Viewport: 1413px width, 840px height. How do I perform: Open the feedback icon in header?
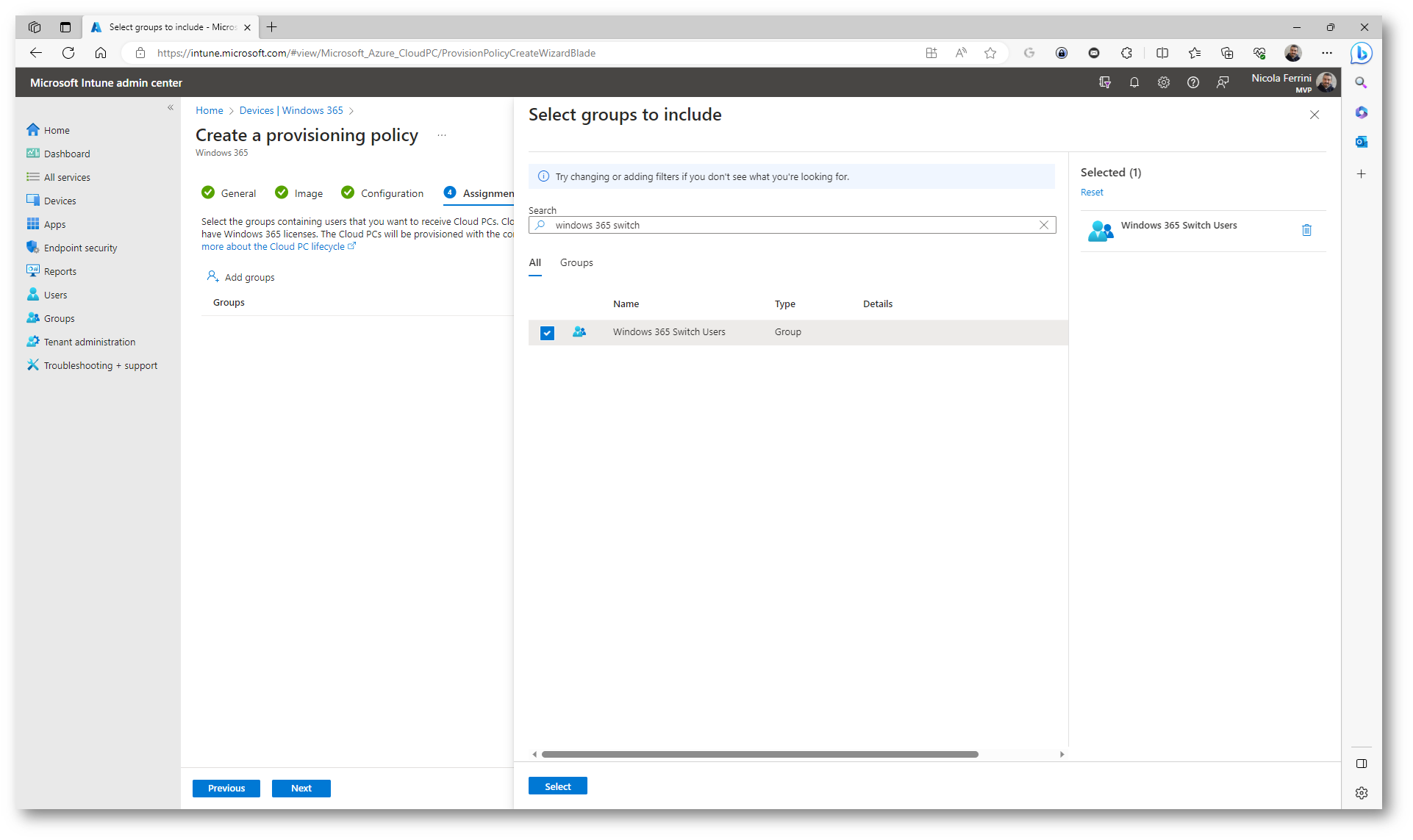(x=1223, y=82)
